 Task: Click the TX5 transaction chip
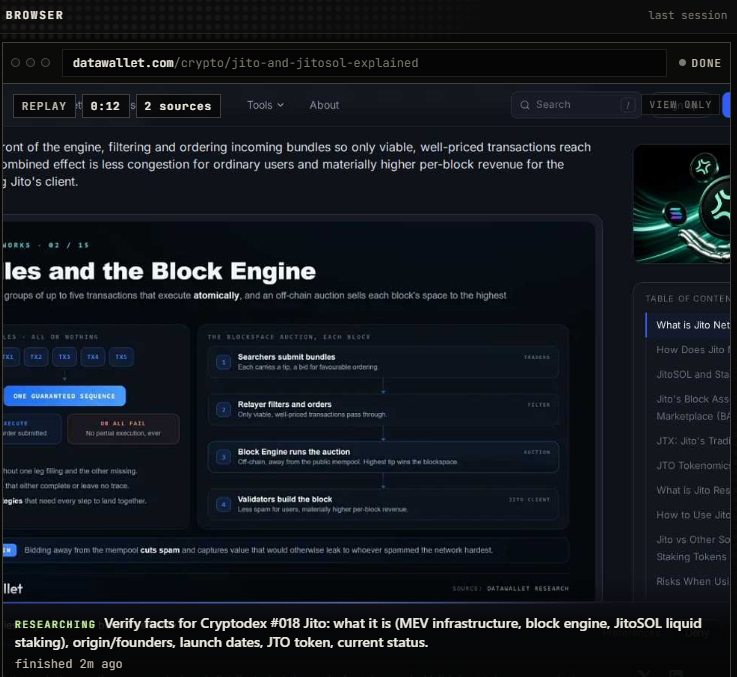pyautogui.click(x=121, y=357)
